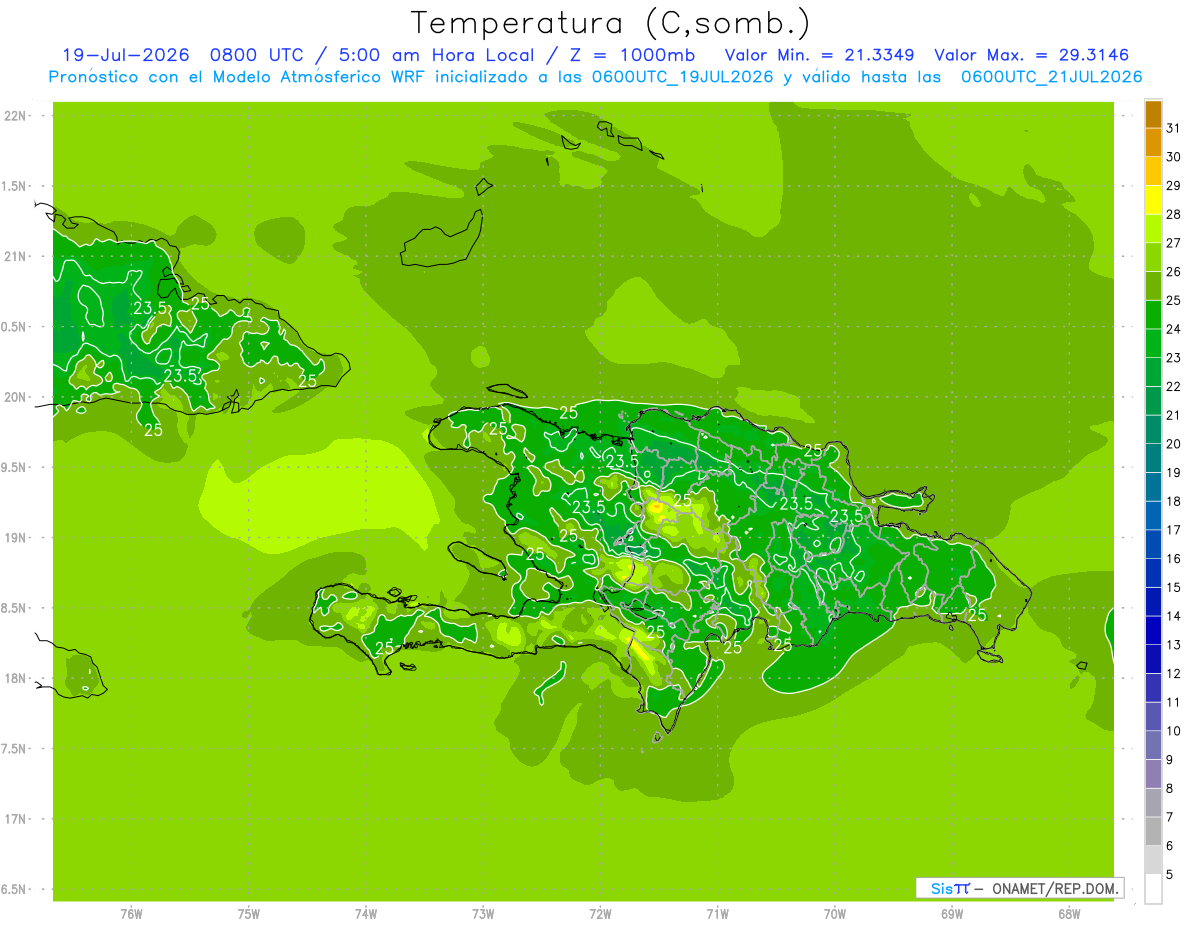Click the cut-off "0.5N" latitude label
The height and width of the screenshot is (927, 1200).
pyautogui.click(x=14, y=327)
